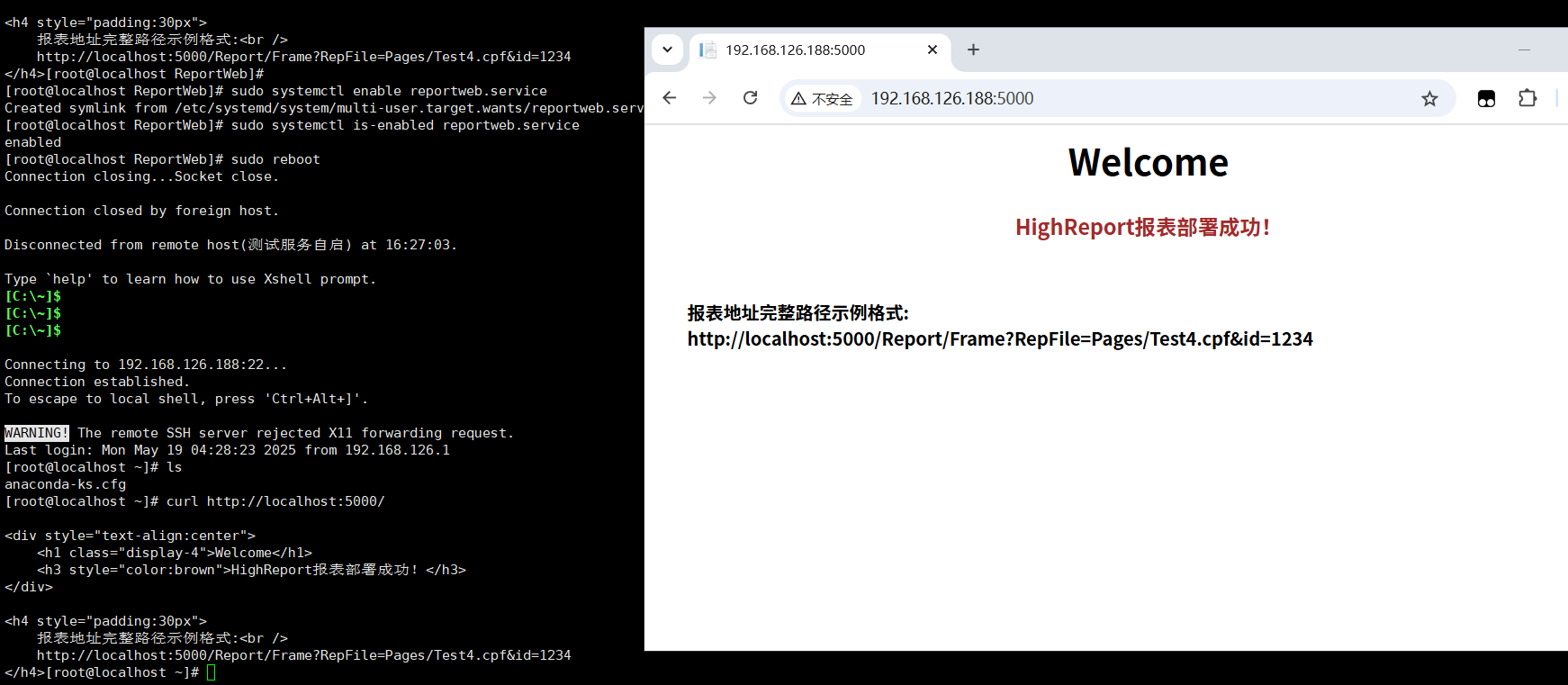Screen dimensions: 1568x685
Task: Click the 'sudo reboot' command line in the terminal
Action: point(162,159)
